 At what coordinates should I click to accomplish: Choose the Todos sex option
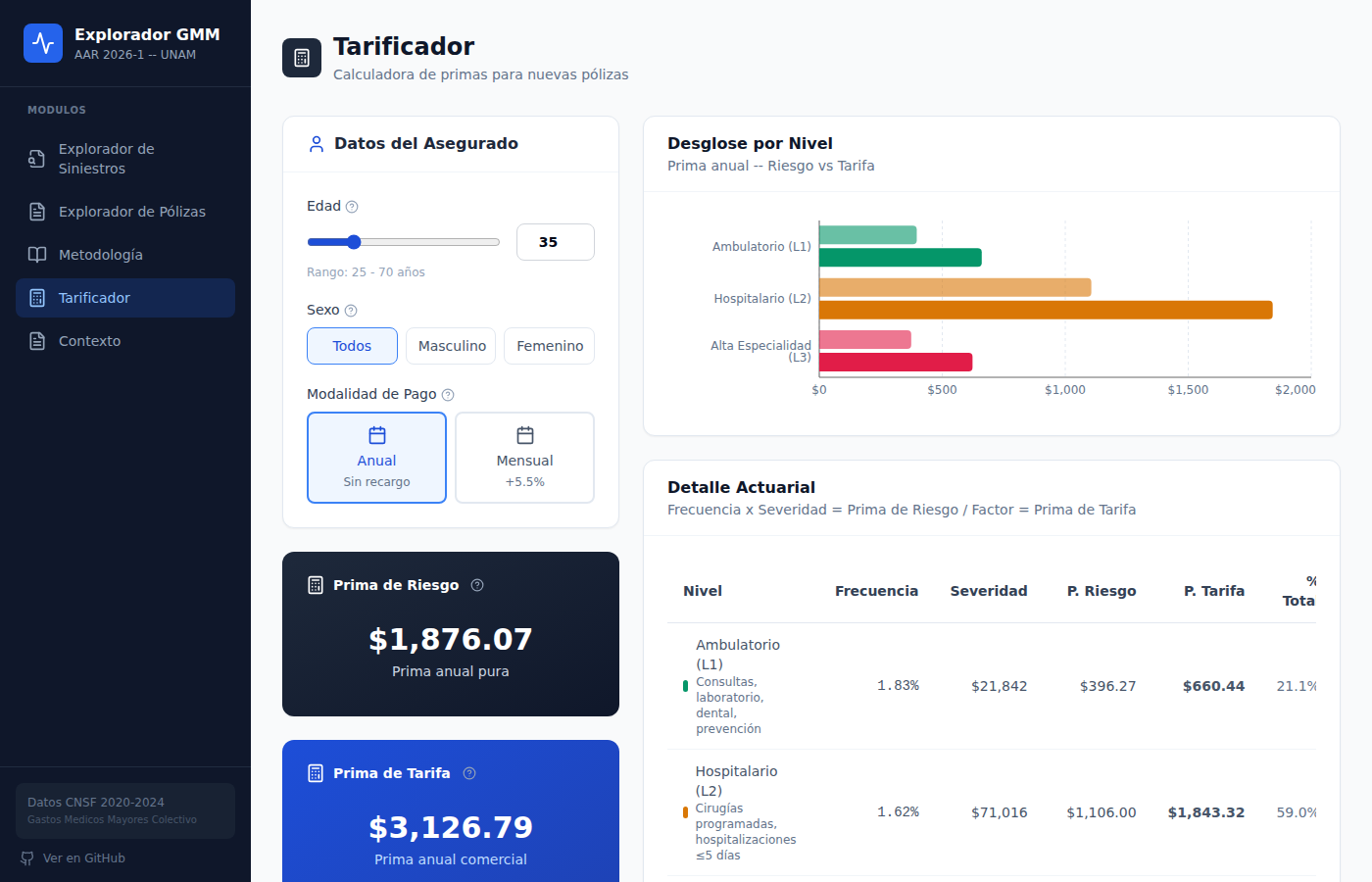pyautogui.click(x=352, y=346)
